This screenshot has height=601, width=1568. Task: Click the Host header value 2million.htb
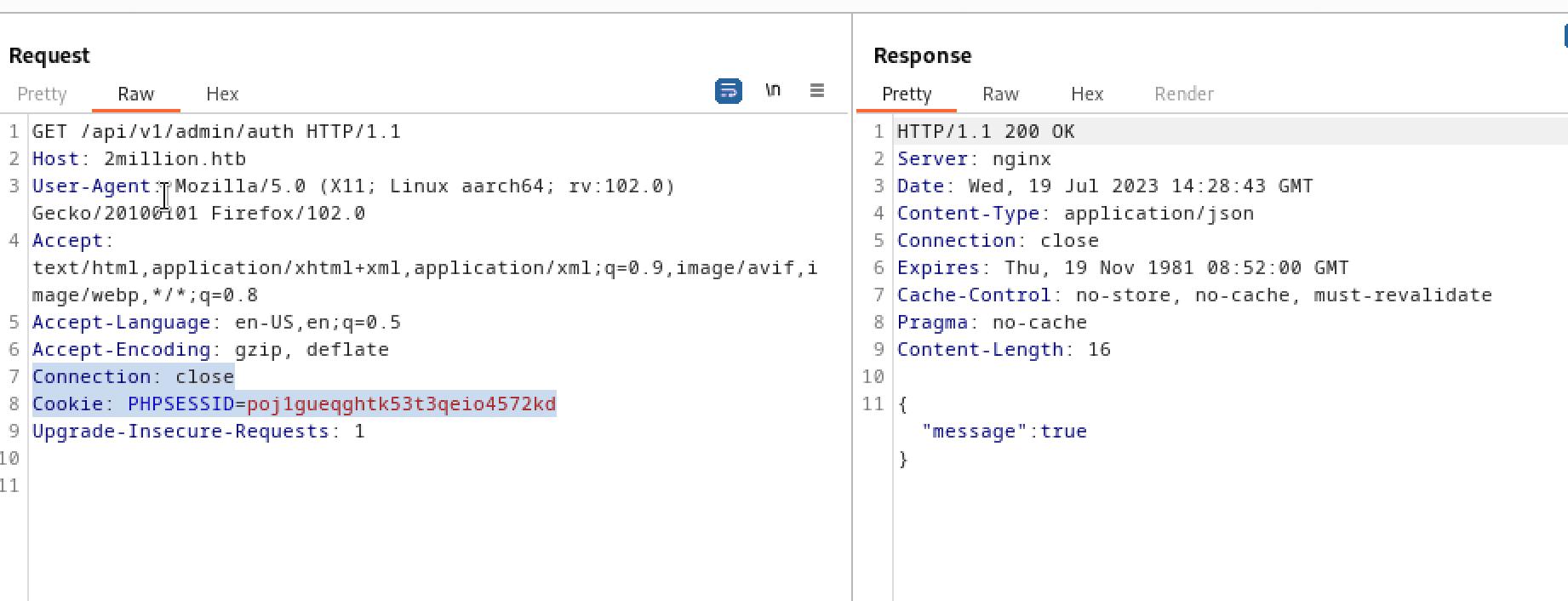175,158
